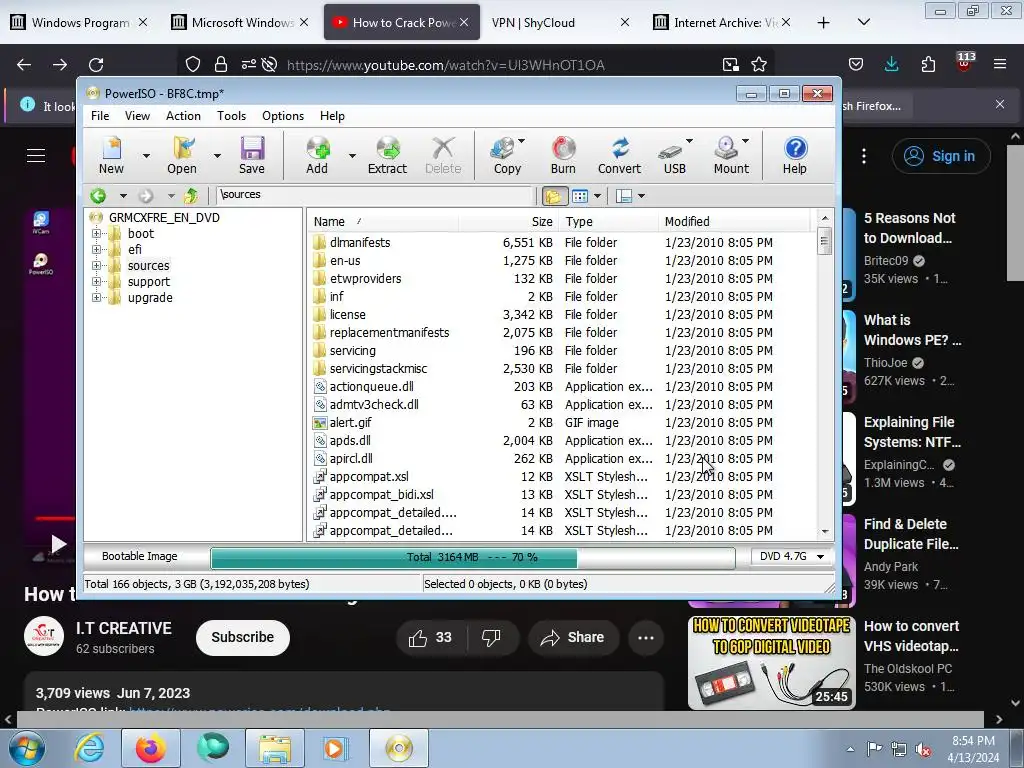1024x768 pixels.
Task: Open the File menu
Action: tap(100, 116)
